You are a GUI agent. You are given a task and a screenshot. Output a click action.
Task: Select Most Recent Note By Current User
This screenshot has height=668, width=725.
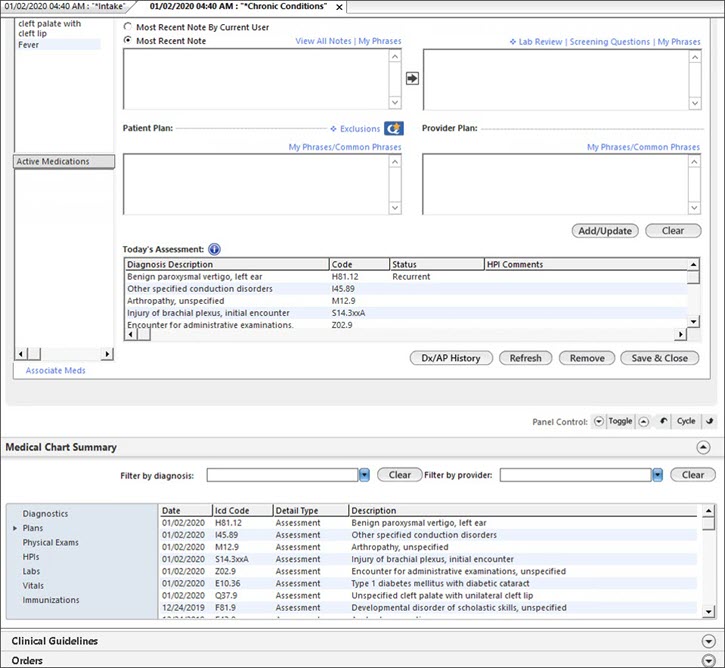click(128, 27)
